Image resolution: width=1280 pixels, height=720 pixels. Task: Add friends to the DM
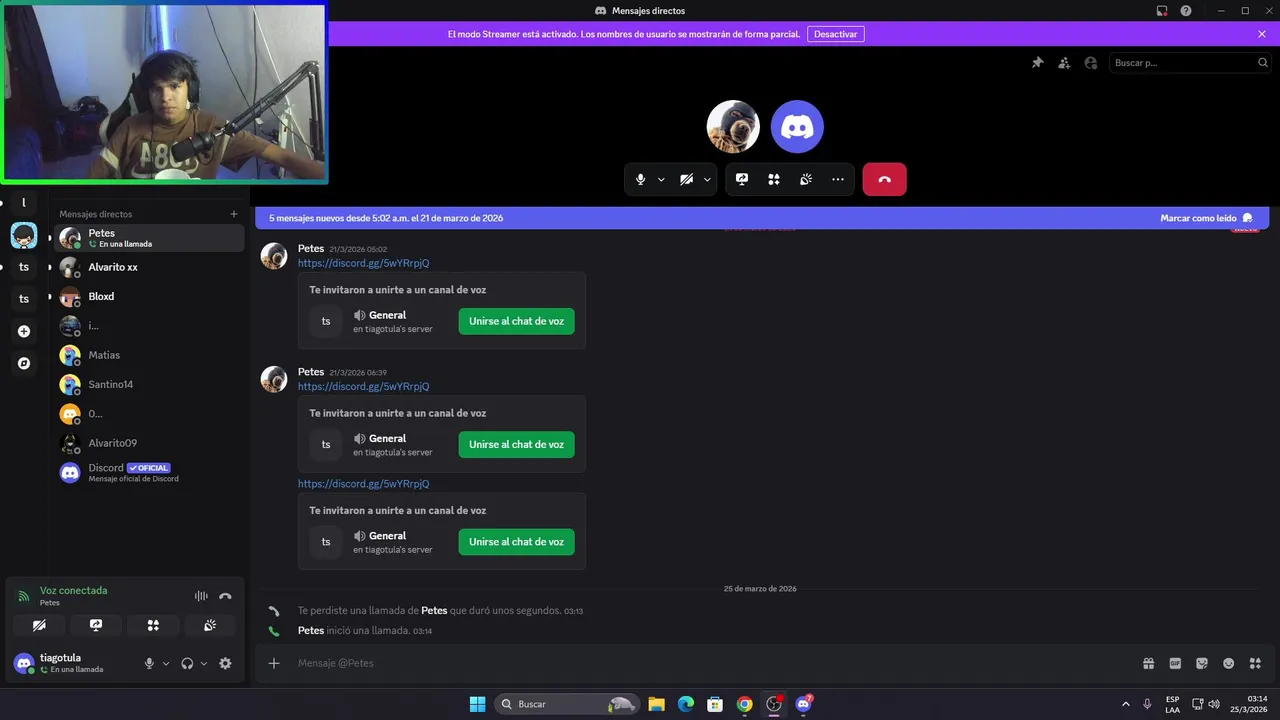point(1064,62)
